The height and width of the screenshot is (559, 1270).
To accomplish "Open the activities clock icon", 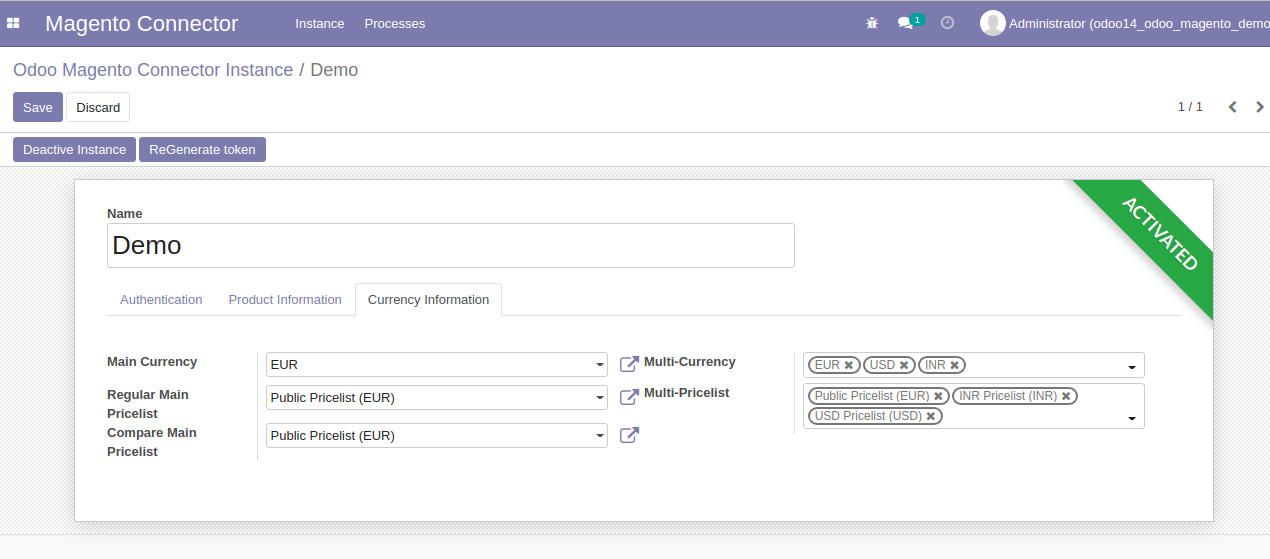I will coord(948,23).
